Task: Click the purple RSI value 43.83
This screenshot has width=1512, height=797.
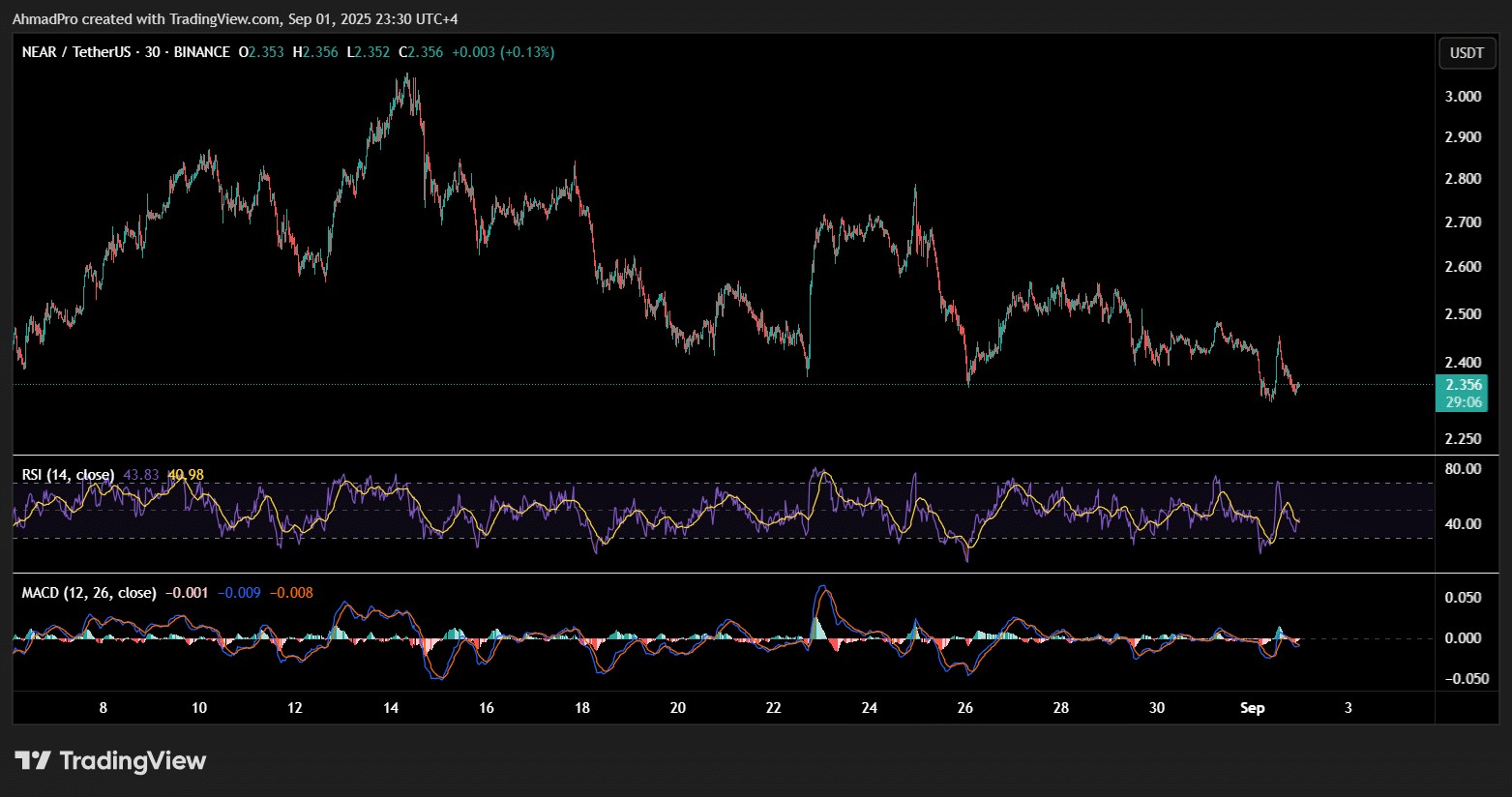Action: [x=141, y=475]
